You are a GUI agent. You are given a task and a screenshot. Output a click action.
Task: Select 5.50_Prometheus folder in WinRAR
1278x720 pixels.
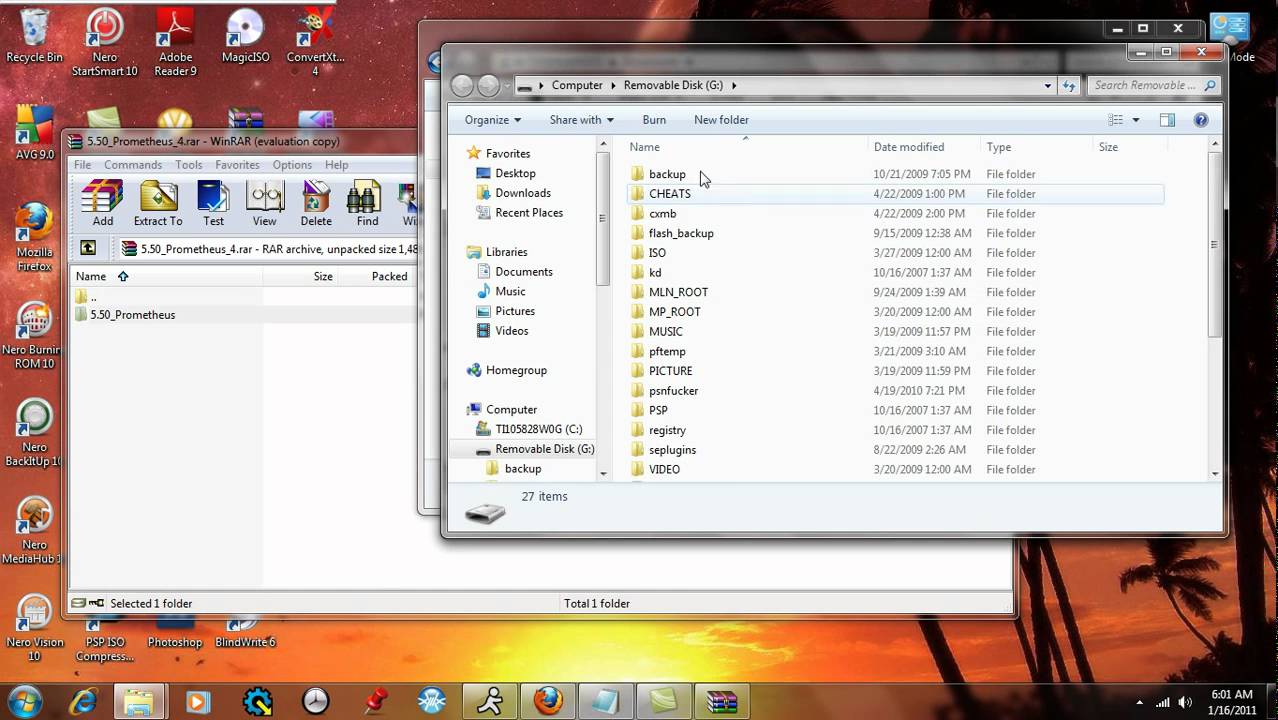(132, 315)
